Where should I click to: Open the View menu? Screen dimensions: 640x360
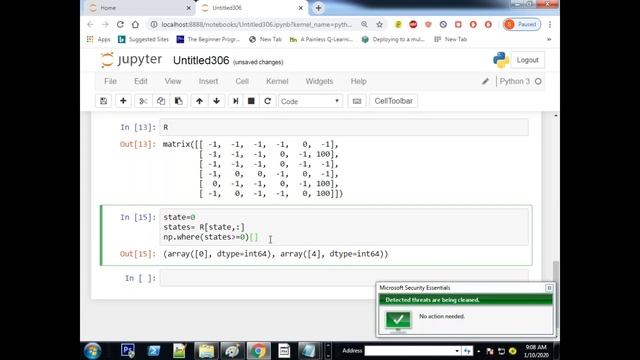pos(173,81)
